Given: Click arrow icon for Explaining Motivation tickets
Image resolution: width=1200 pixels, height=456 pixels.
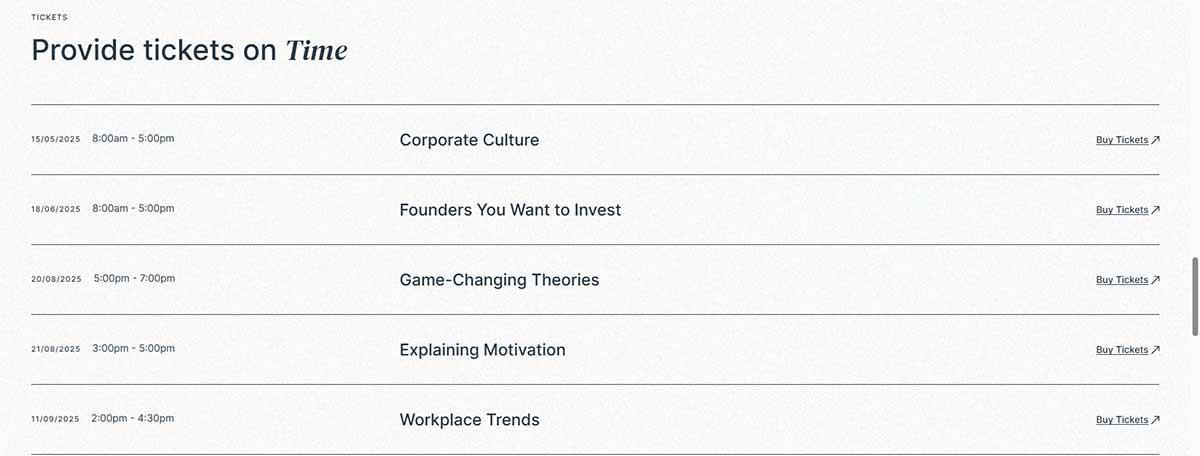Looking at the screenshot, I should 1155,350.
